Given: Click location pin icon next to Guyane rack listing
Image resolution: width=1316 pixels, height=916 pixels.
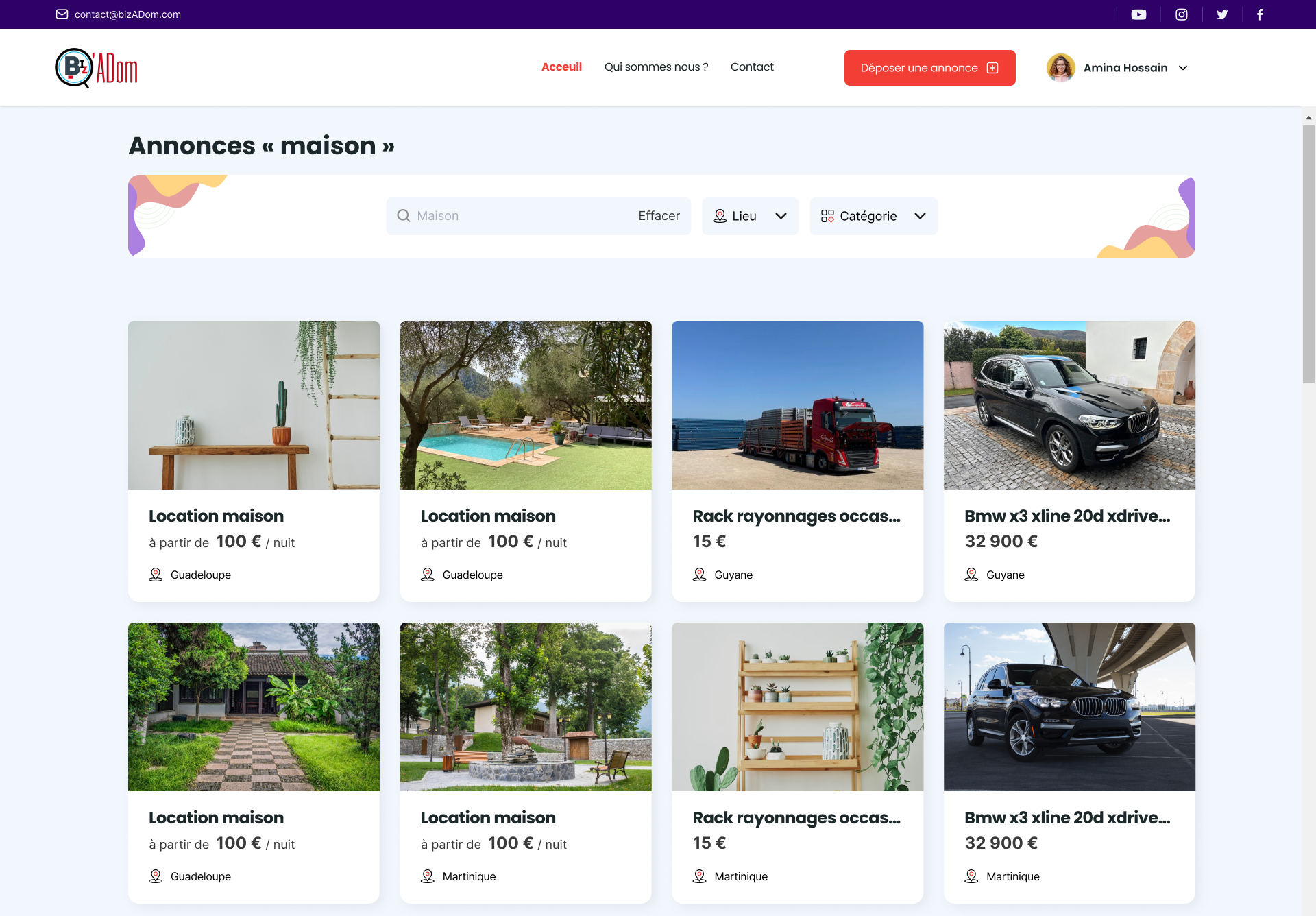Looking at the screenshot, I should pyautogui.click(x=699, y=575).
